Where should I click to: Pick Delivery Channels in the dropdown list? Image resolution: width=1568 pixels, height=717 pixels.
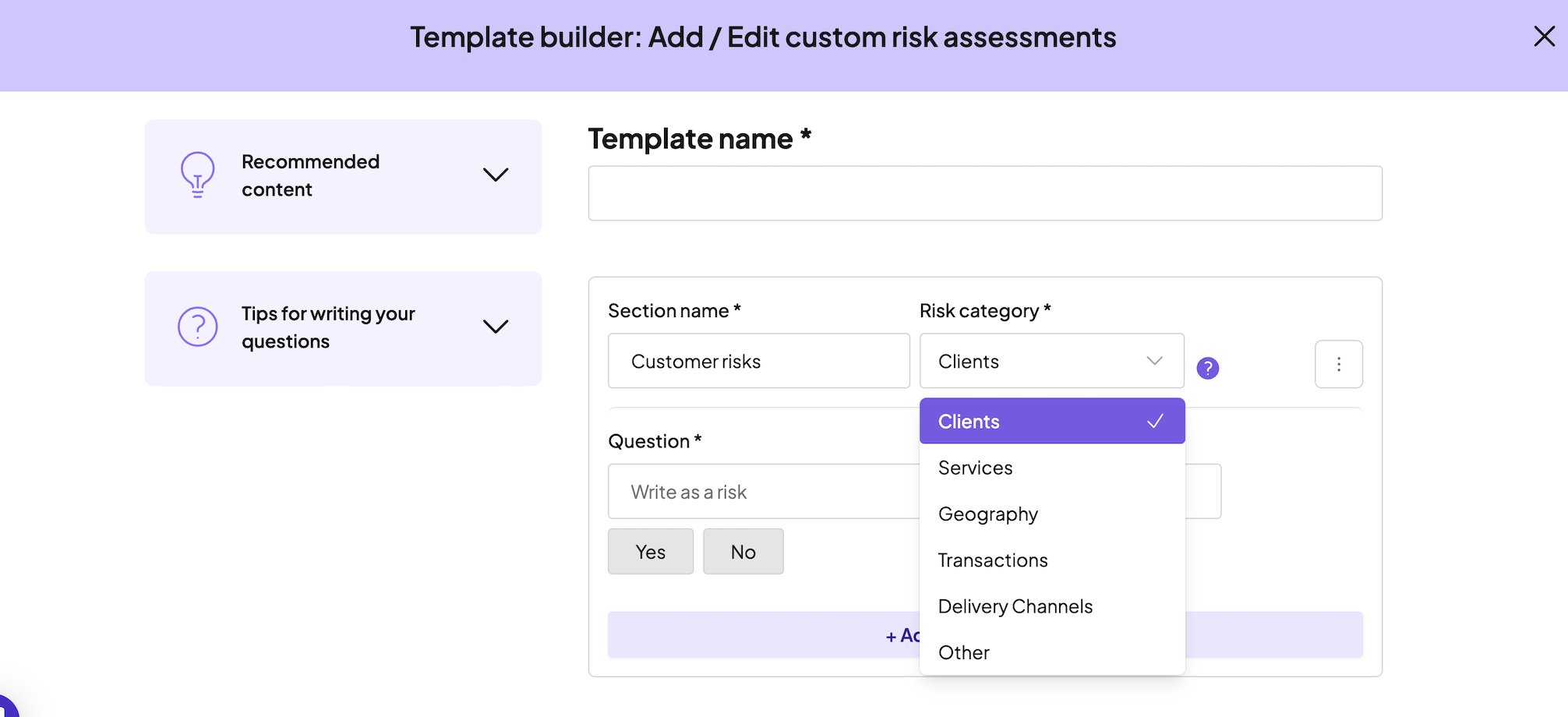coord(1015,606)
